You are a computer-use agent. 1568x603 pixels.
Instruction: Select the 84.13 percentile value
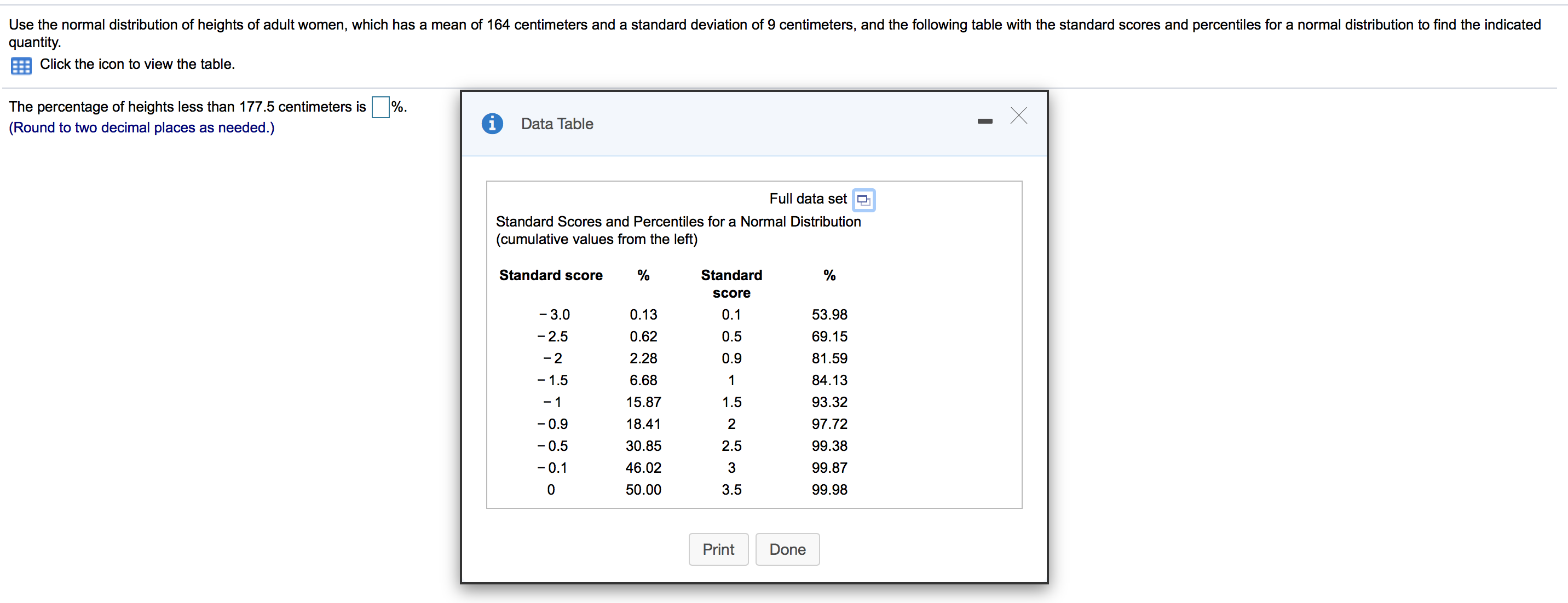(x=829, y=380)
